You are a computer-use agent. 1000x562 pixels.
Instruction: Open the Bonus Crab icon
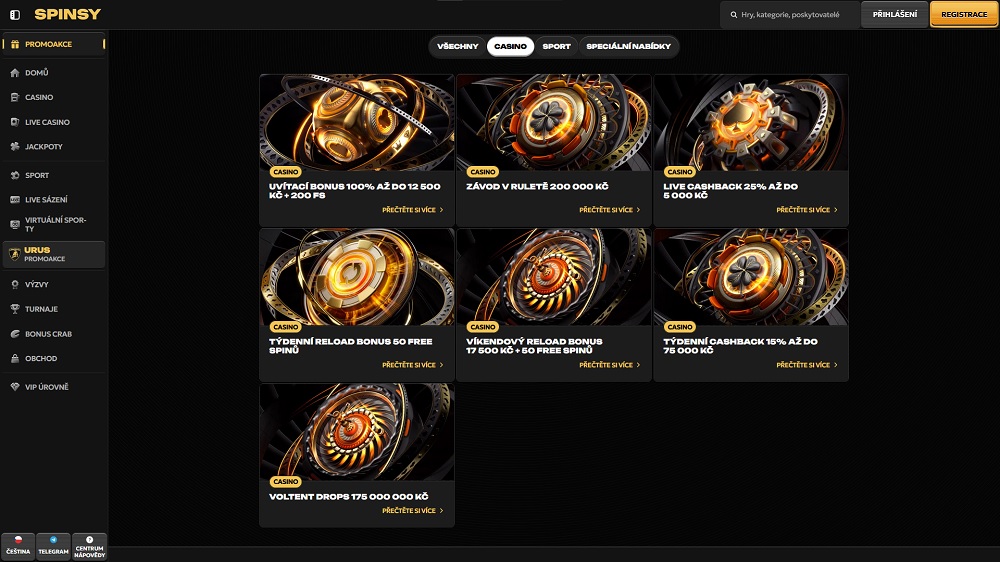pyautogui.click(x=15, y=334)
